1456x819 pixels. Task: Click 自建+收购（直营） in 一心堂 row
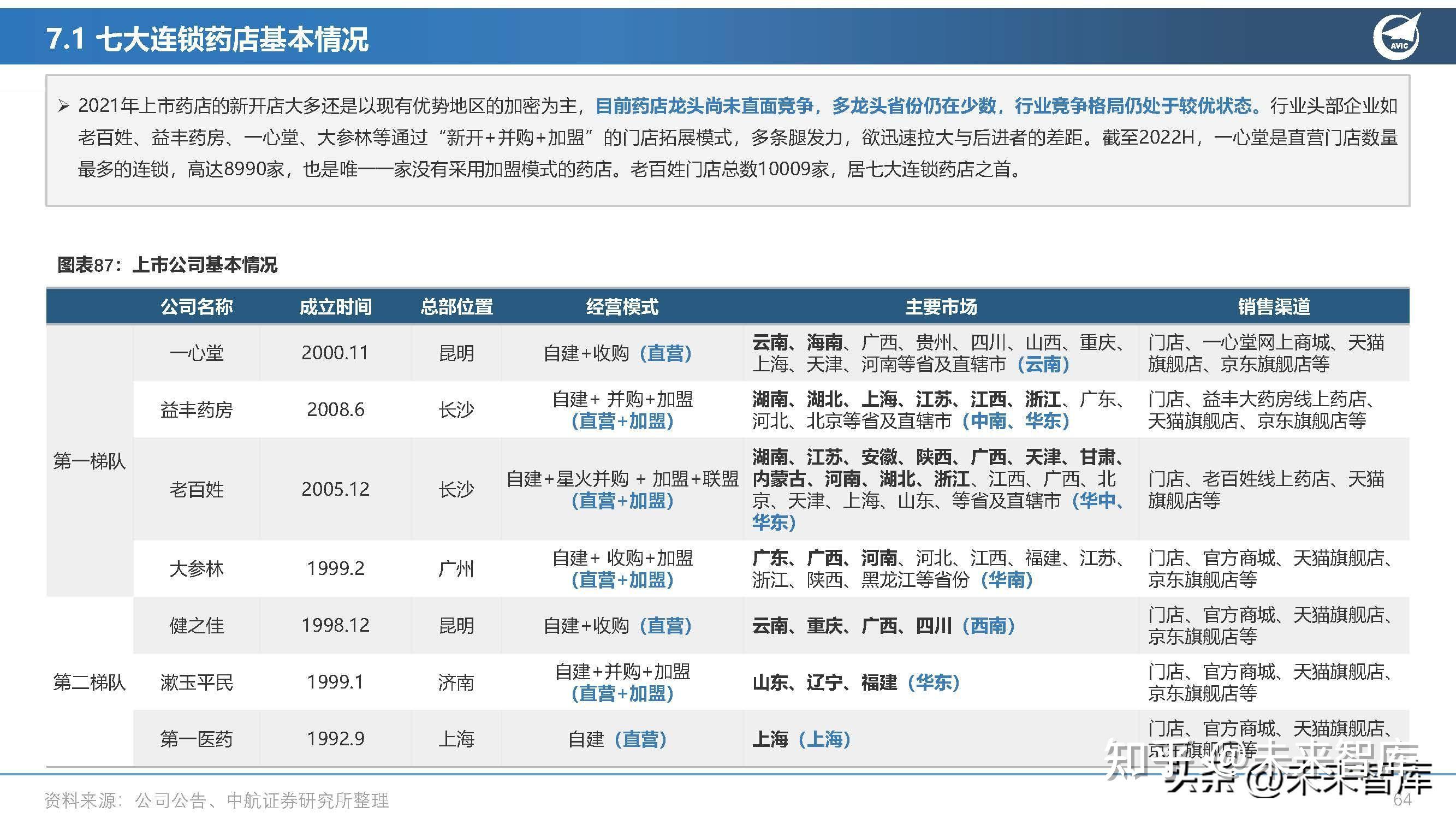pos(617,353)
